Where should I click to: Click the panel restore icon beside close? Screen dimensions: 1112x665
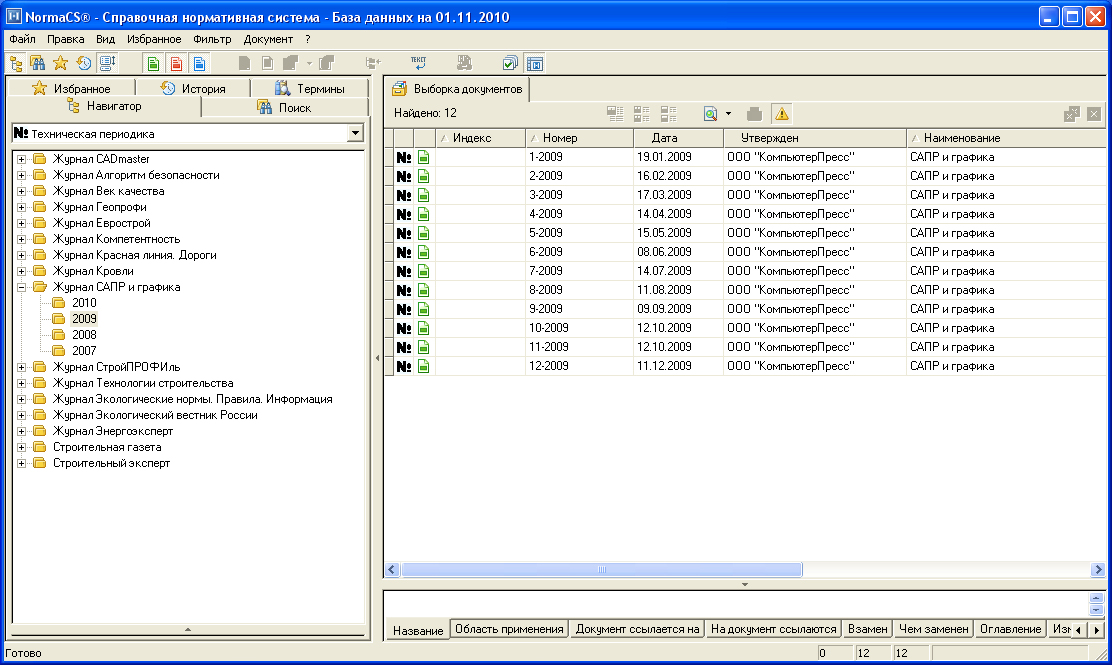[x=1072, y=113]
